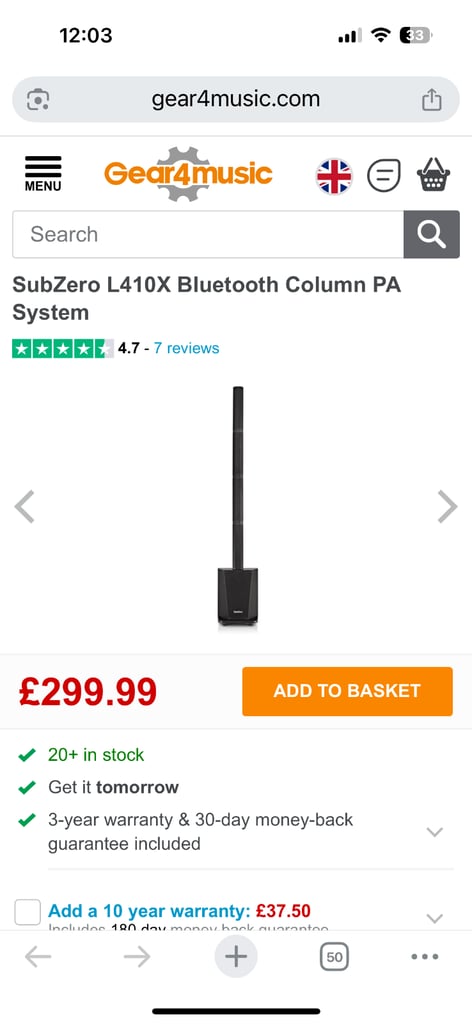The height and width of the screenshot is (1024, 472).
Task: Open the browser three-dots menu
Action: tap(425, 957)
